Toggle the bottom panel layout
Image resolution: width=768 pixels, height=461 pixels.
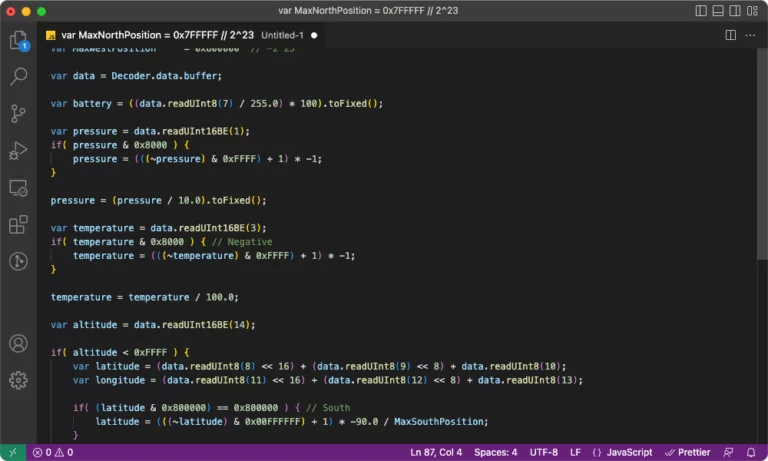[x=718, y=10]
